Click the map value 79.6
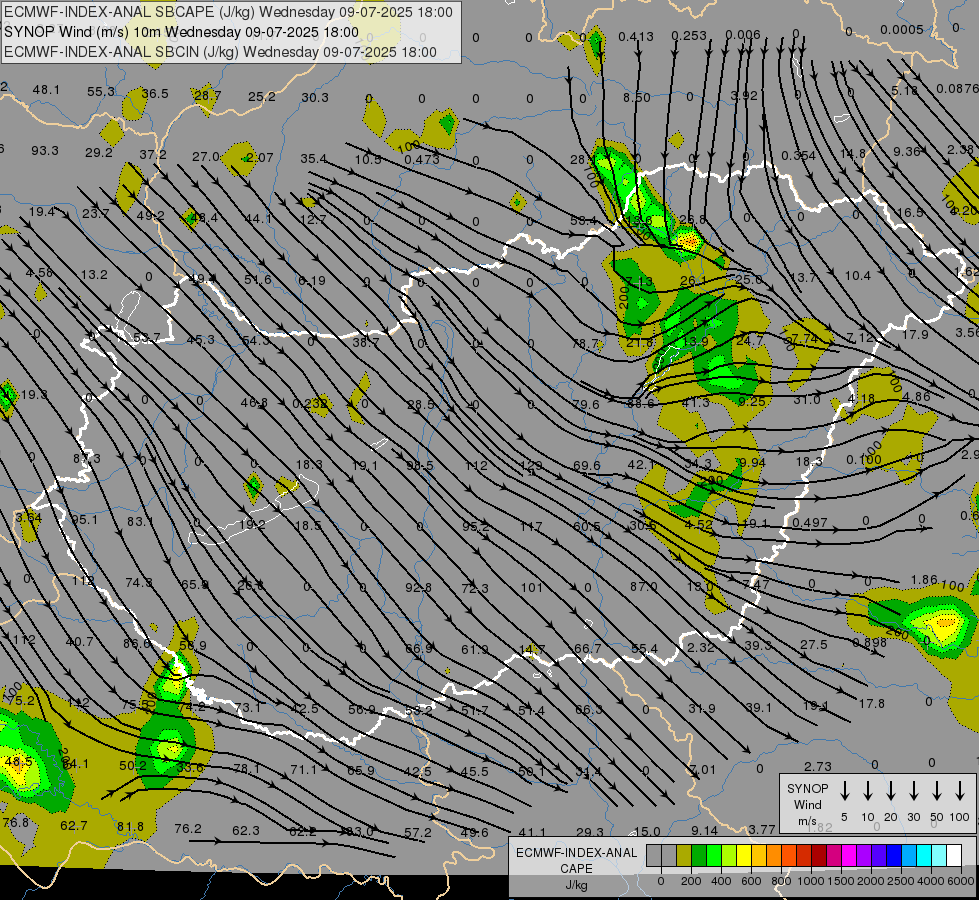The image size is (979, 900). tap(586, 405)
